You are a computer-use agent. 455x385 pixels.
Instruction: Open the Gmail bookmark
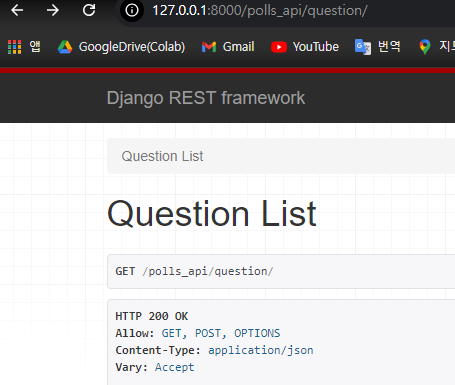click(228, 47)
